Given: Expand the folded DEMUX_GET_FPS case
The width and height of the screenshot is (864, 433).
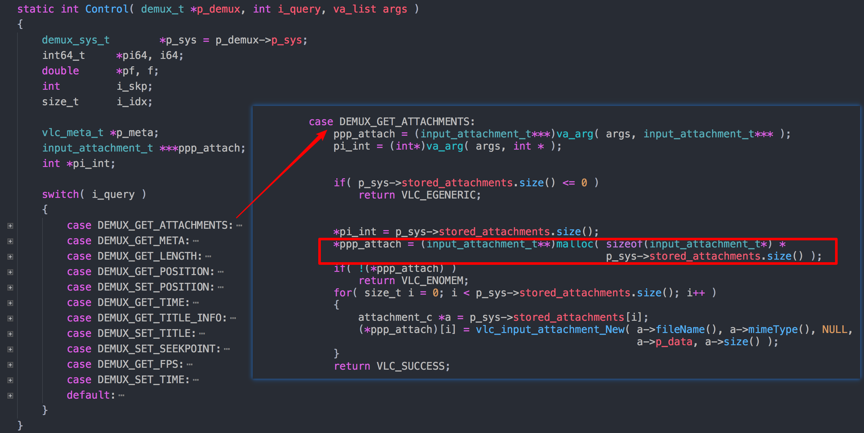Looking at the screenshot, I should [x=10, y=365].
